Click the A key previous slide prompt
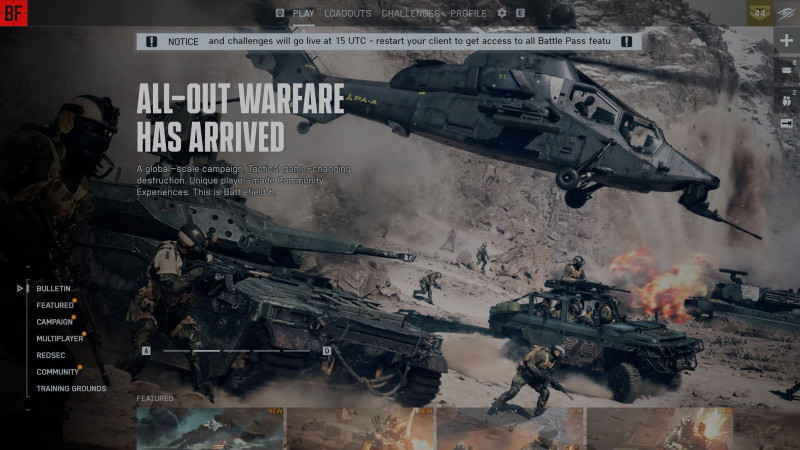 click(146, 351)
